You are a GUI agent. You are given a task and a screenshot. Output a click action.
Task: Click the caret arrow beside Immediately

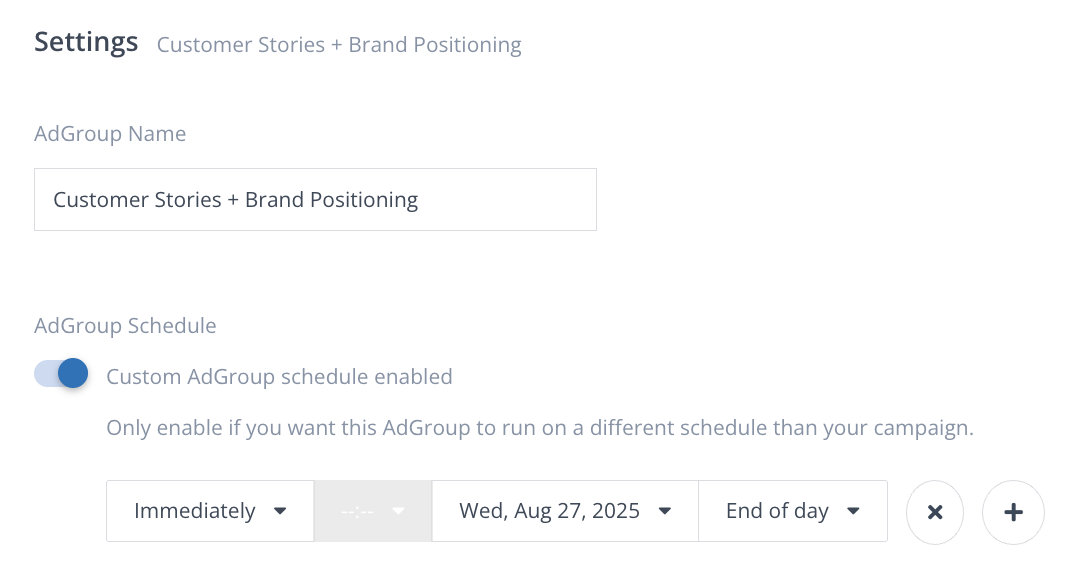[x=280, y=511]
